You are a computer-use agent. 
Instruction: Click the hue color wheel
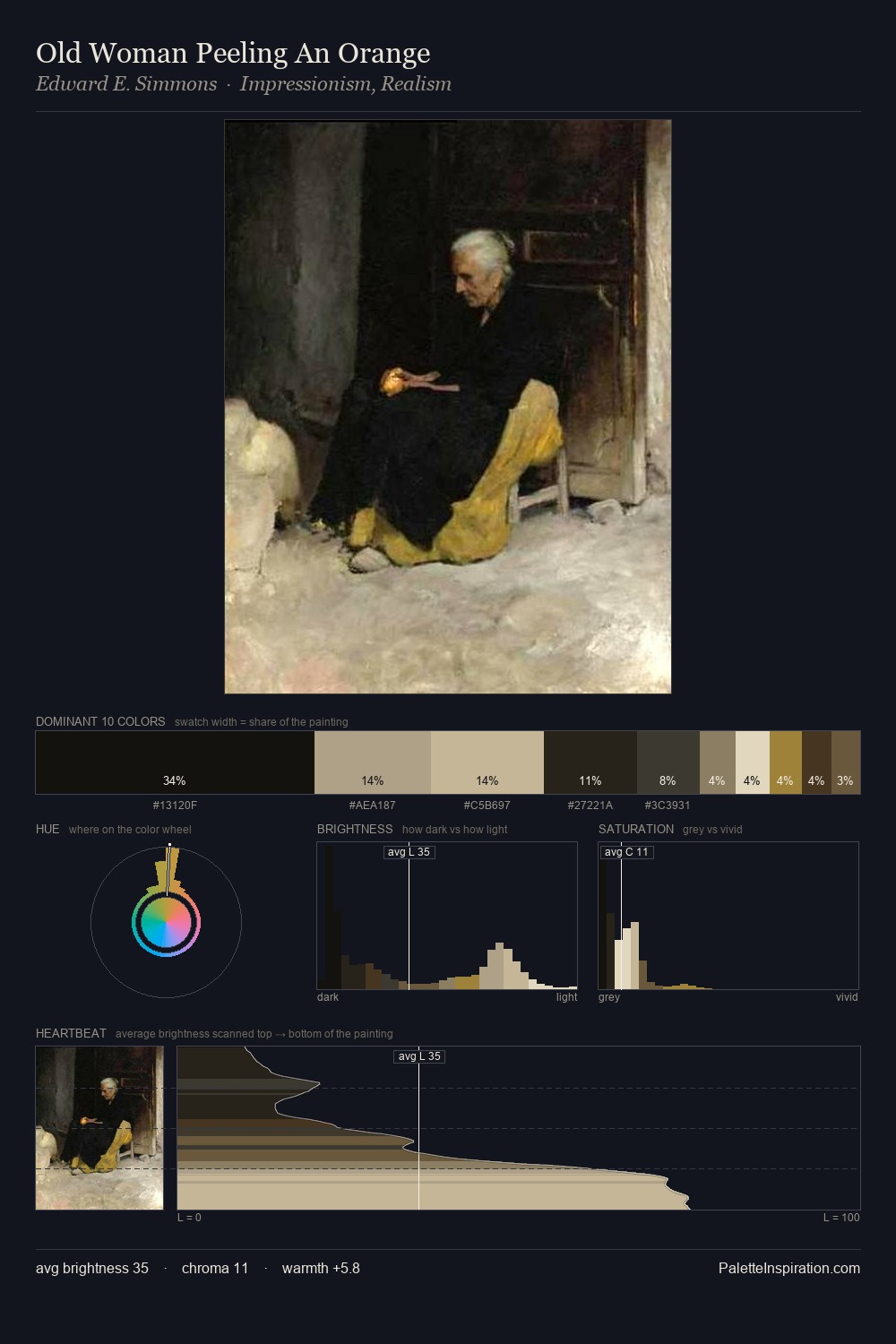pos(166,922)
